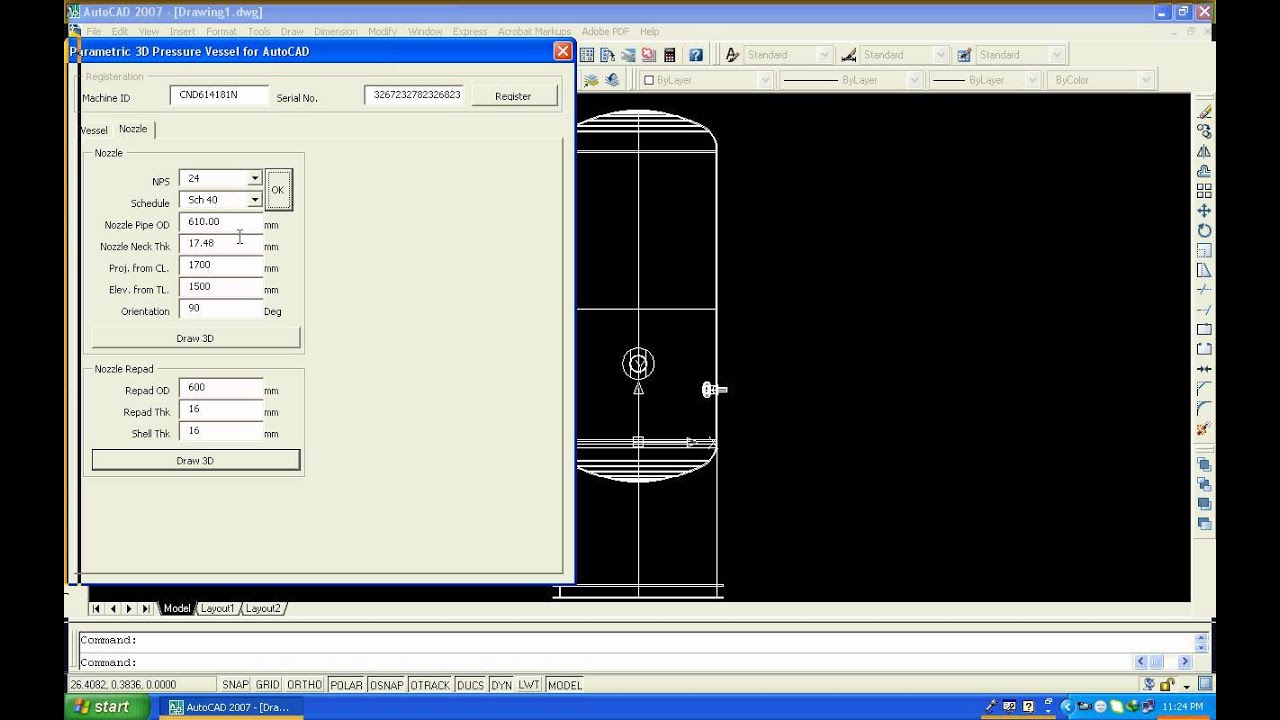This screenshot has width=1280, height=720.
Task: Toggle LWT lineweight display
Action: (x=529, y=685)
